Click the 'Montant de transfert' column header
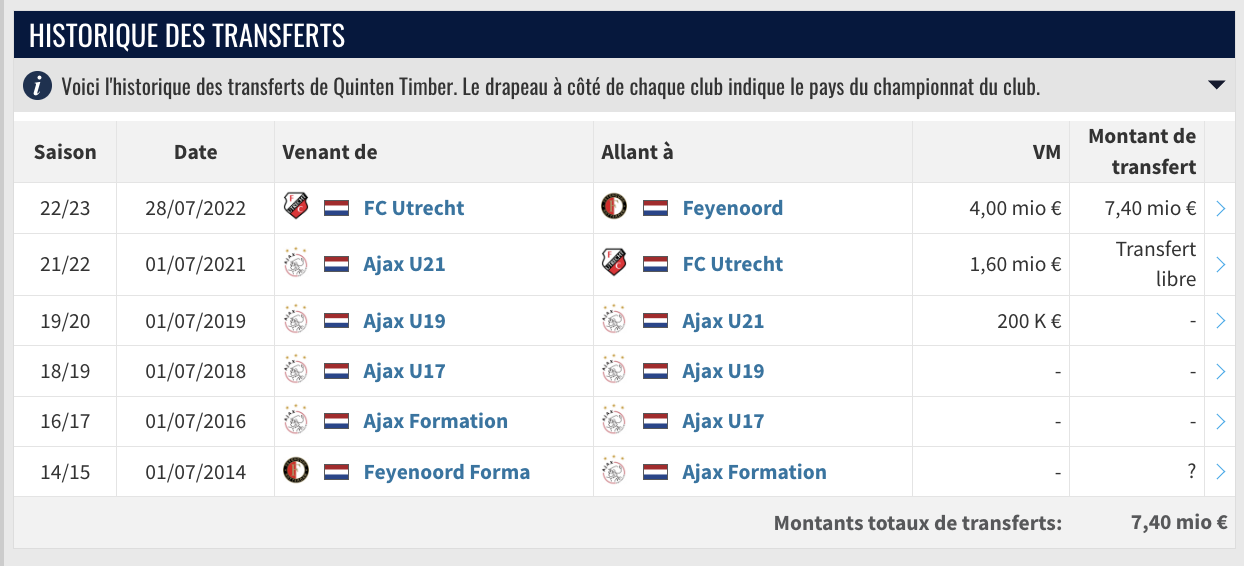The width and height of the screenshot is (1244, 566). pyautogui.click(x=1141, y=151)
